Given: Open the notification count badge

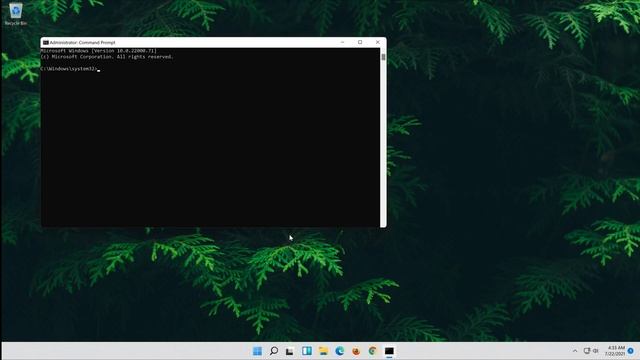Looking at the screenshot, I should [x=631, y=351].
